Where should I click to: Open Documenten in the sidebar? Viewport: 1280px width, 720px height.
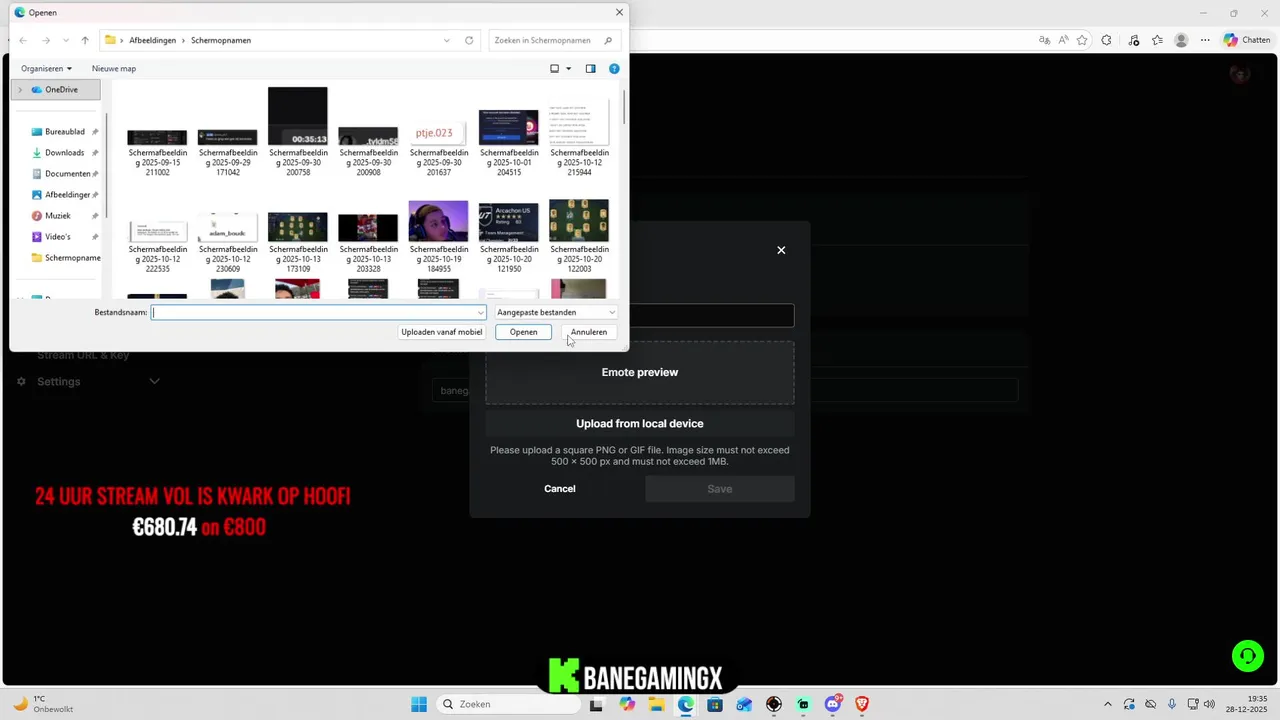click(x=64, y=174)
